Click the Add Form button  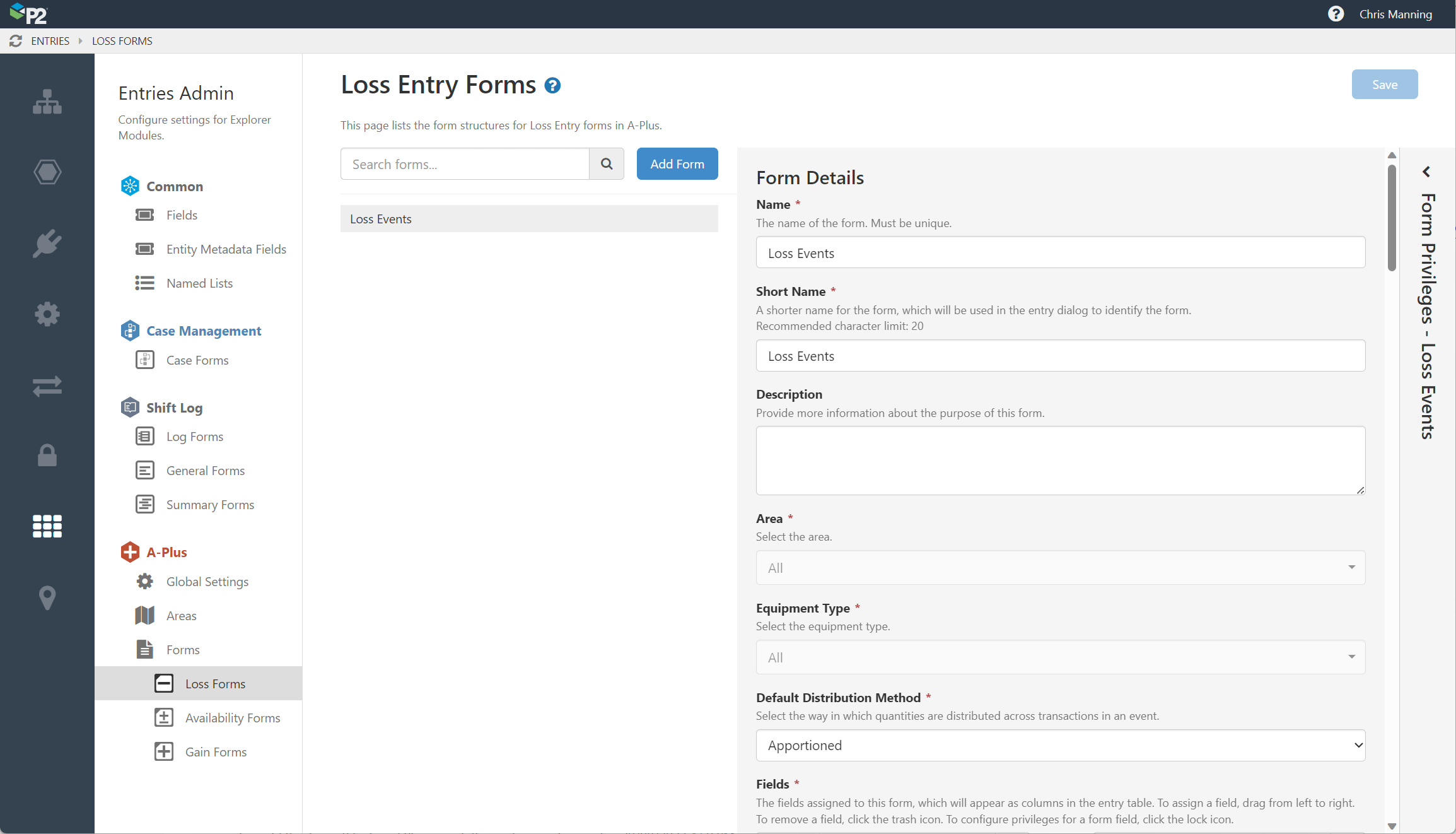pos(677,164)
